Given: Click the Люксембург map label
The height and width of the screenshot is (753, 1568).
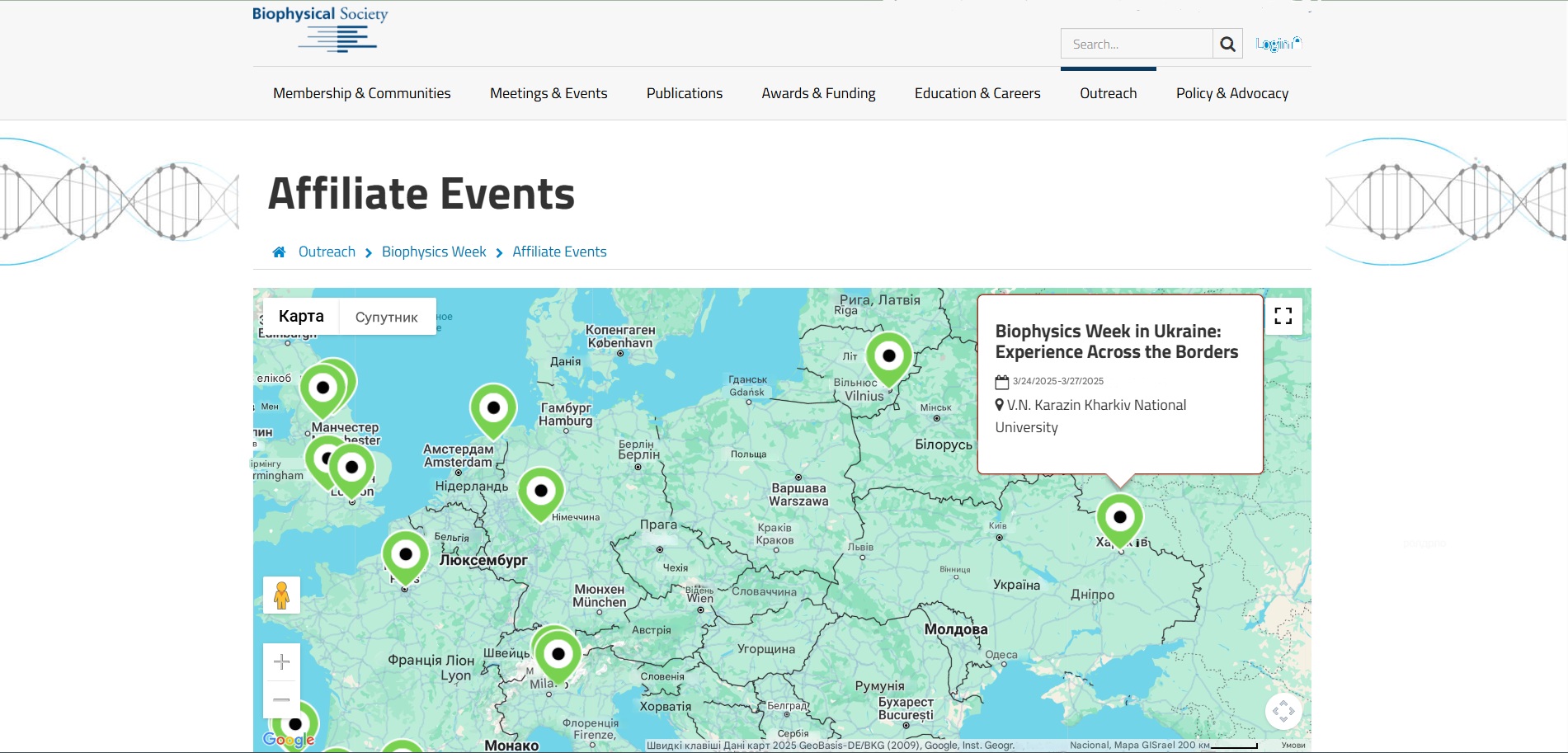Looking at the screenshot, I should 483,560.
